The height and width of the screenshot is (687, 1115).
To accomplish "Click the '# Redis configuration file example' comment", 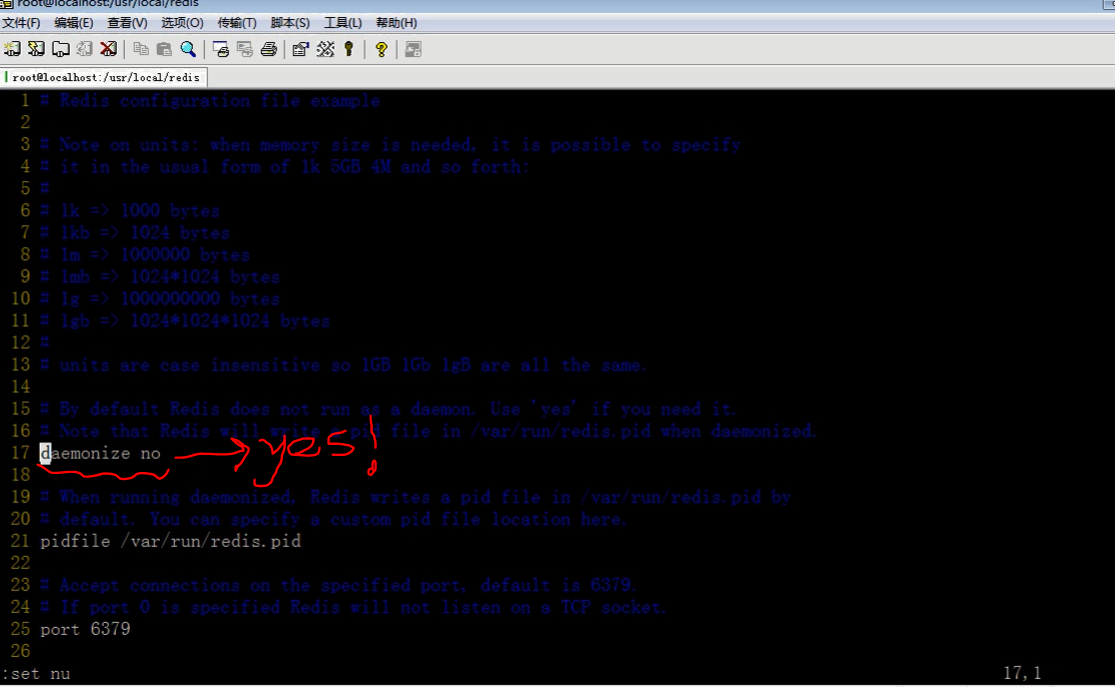I will [x=210, y=101].
